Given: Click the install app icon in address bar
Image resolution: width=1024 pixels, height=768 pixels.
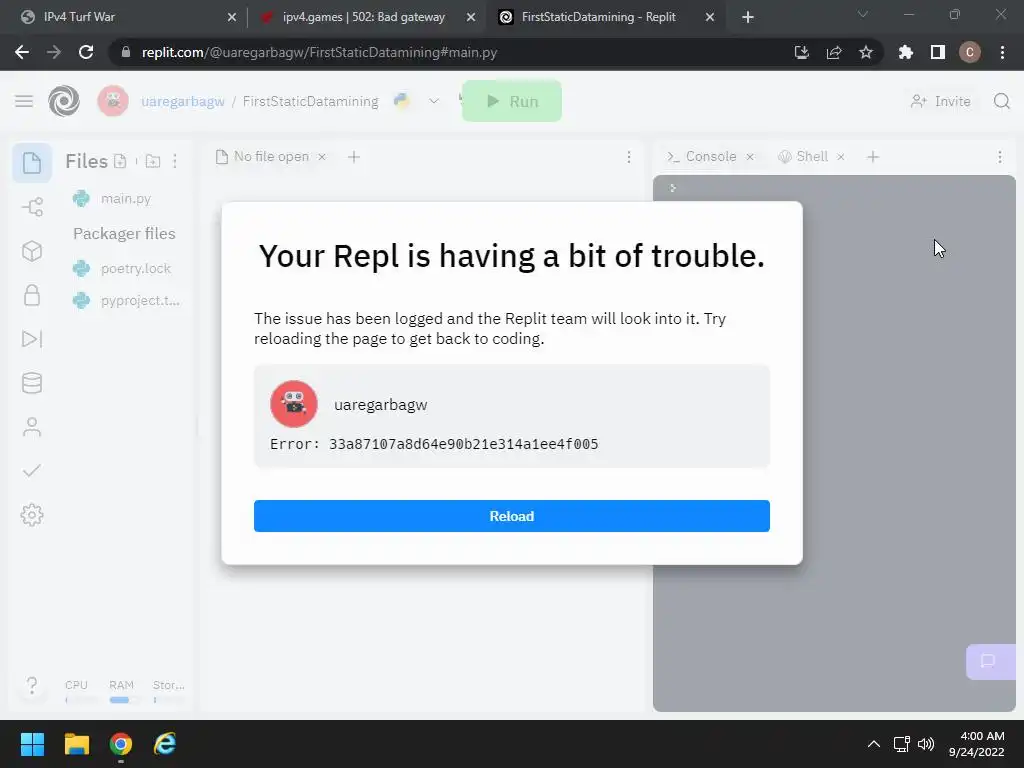Looking at the screenshot, I should click(x=802, y=52).
